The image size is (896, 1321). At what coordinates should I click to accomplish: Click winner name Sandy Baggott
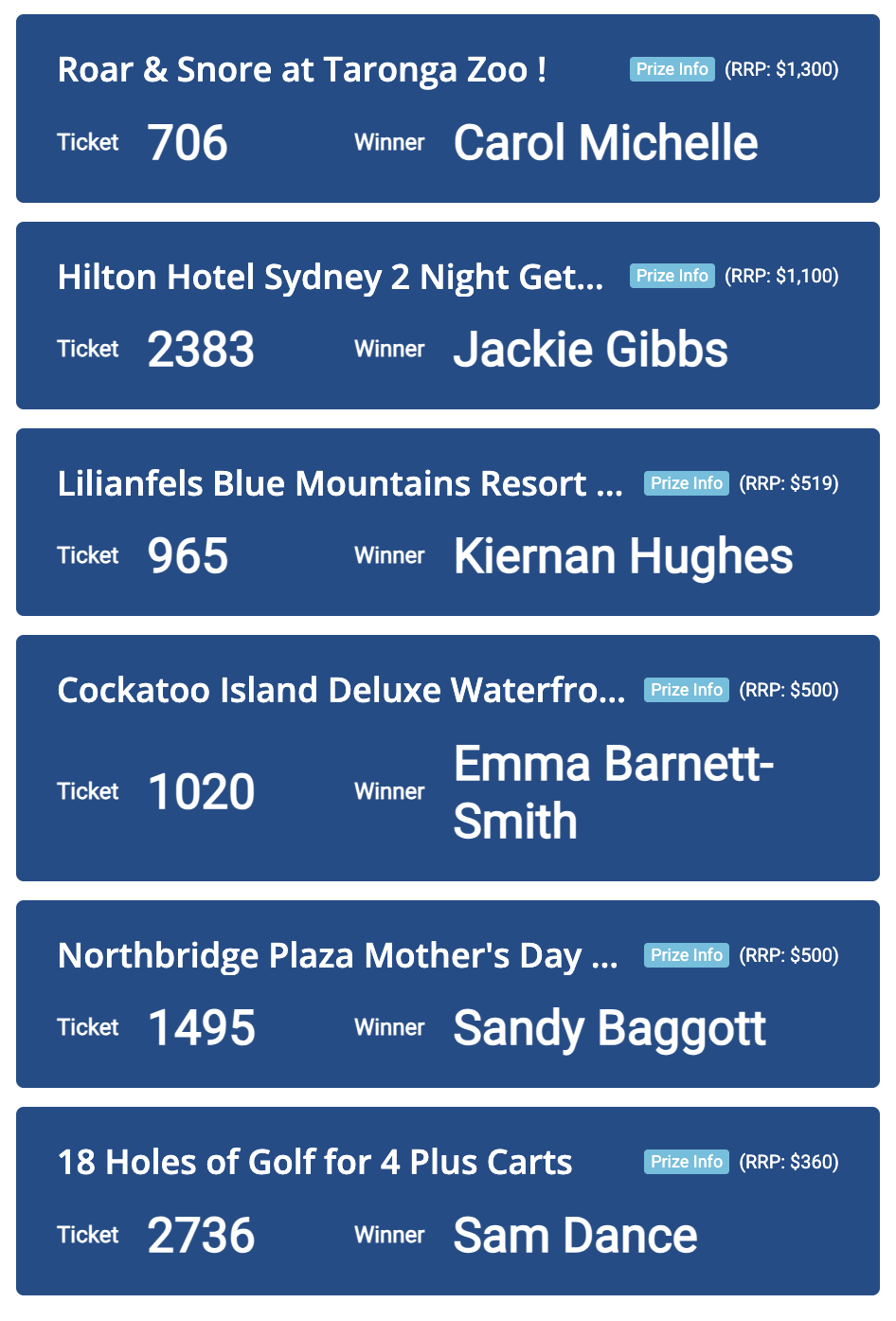pyautogui.click(x=609, y=1028)
